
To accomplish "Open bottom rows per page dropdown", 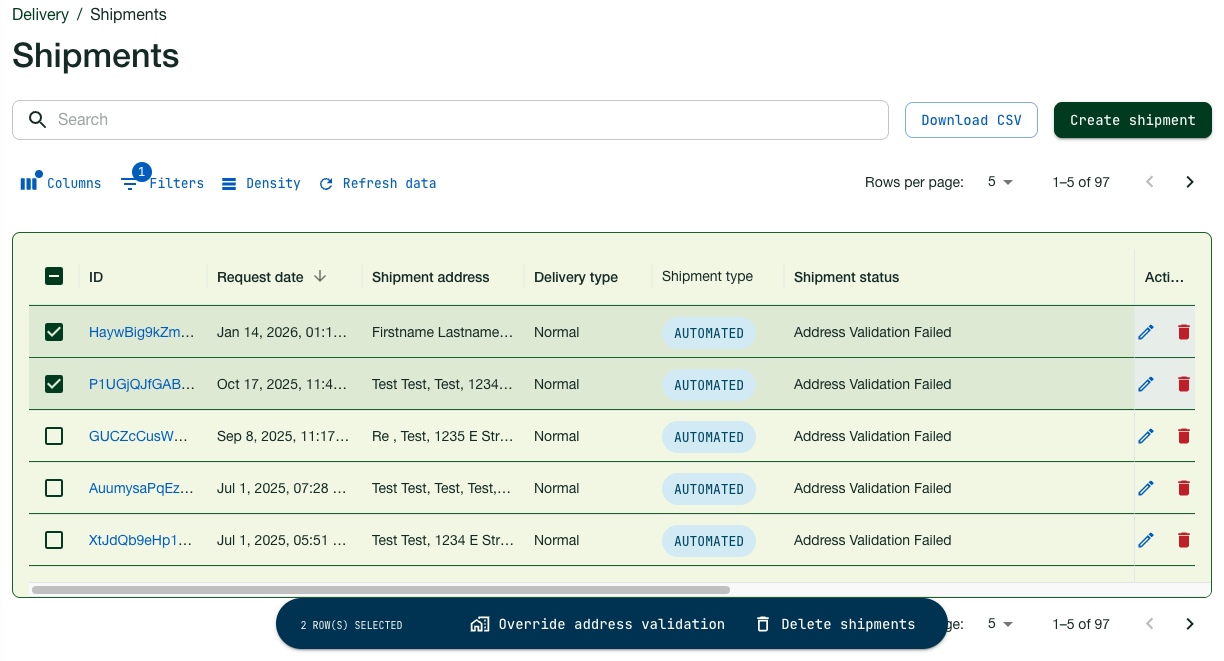I will point(1000,624).
